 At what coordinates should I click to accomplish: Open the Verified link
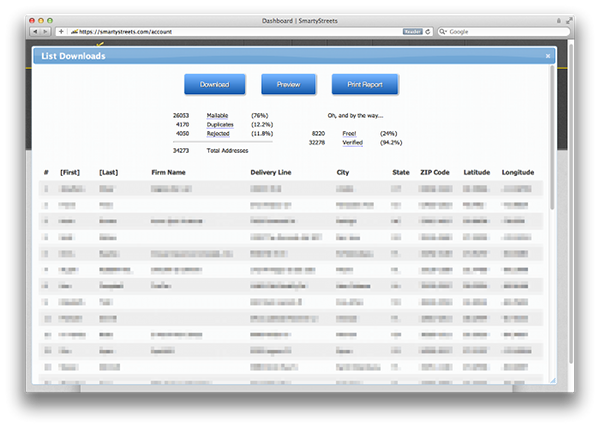[352, 143]
